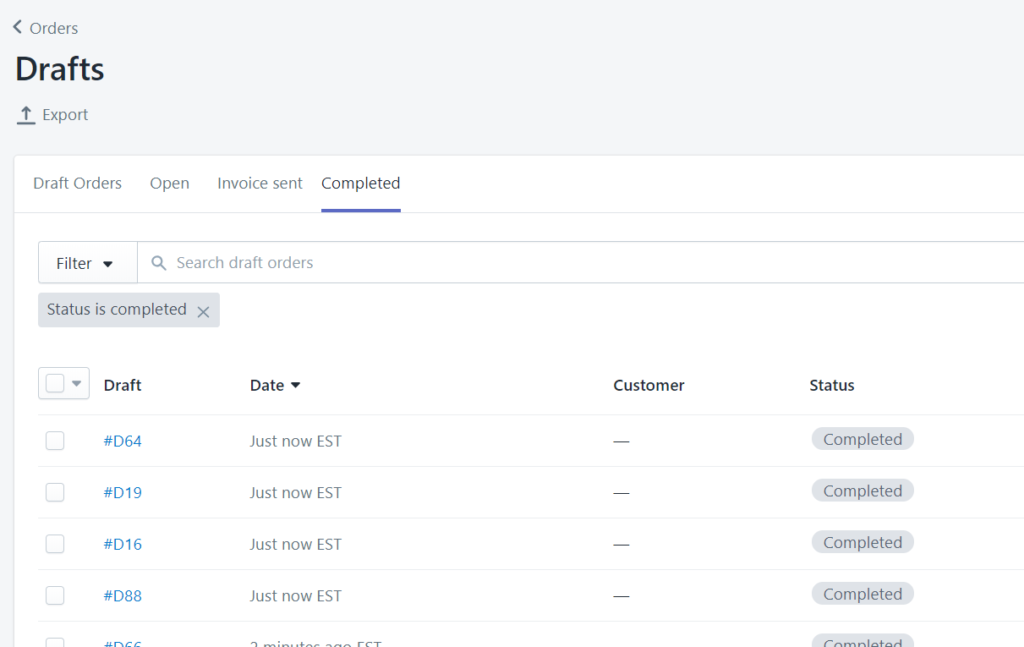The height and width of the screenshot is (647, 1024).
Task: Click the Date column sort arrow
Action: pyautogui.click(x=295, y=386)
